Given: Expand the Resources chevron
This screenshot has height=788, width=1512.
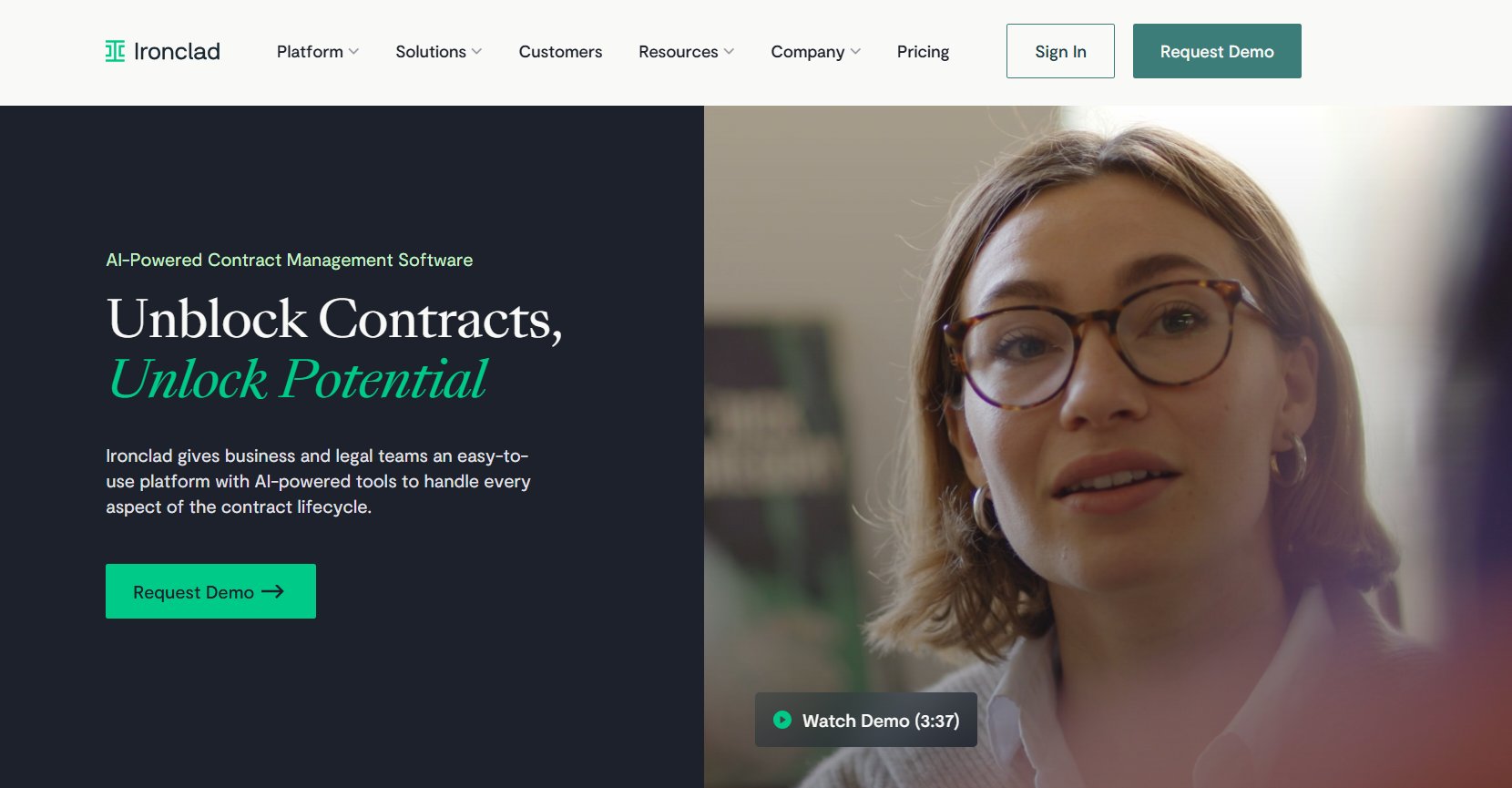Looking at the screenshot, I should click(729, 52).
